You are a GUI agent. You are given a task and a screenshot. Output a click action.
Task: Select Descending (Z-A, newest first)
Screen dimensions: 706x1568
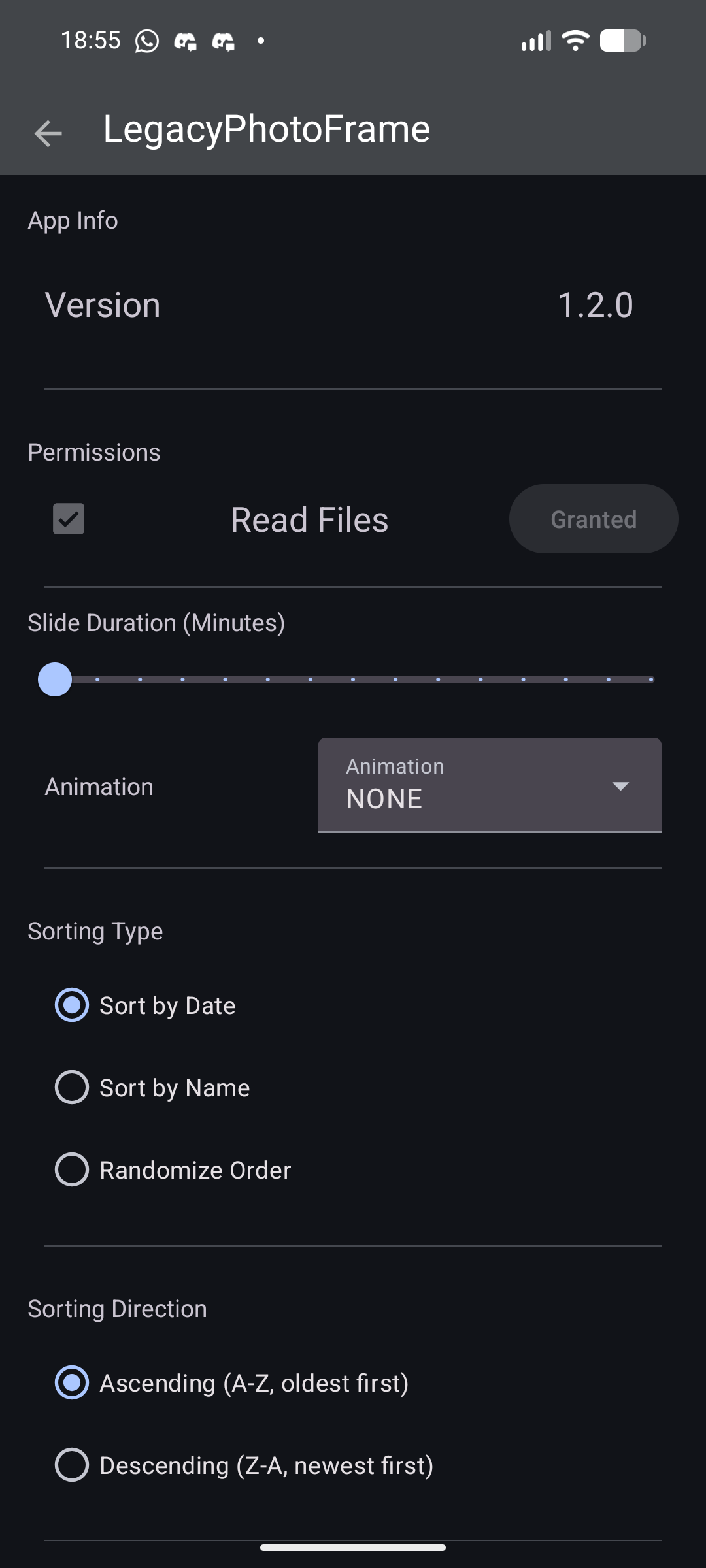coord(244,1465)
